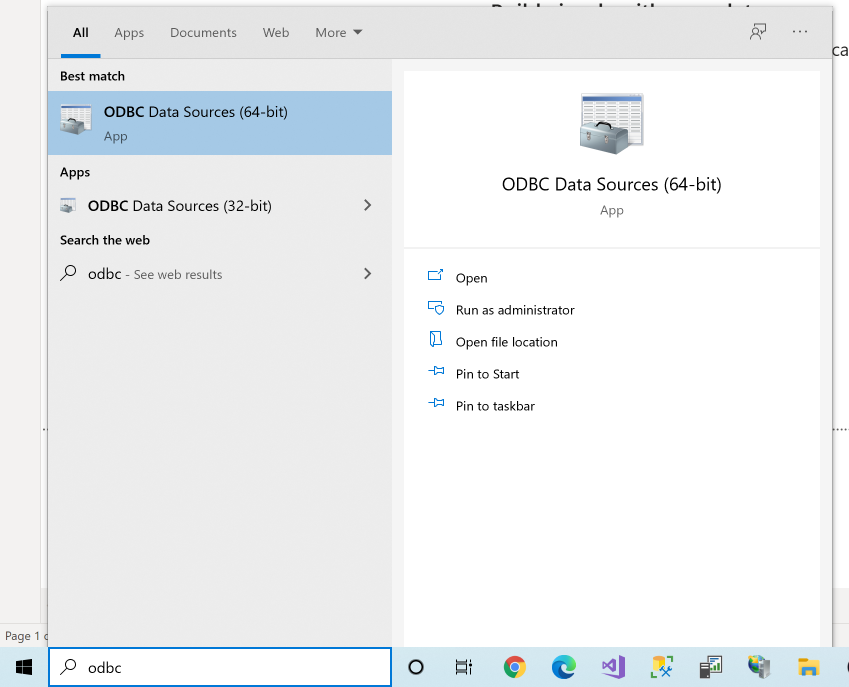
Task: Click the large ODBC toolbox icon in preview
Action: [x=611, y=124]
